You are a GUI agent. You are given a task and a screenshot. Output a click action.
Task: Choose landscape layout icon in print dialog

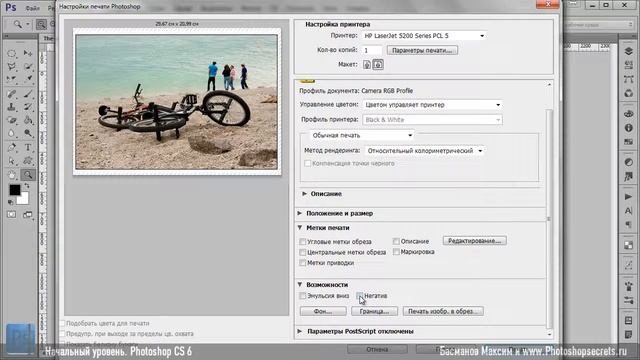pos(378,64)
